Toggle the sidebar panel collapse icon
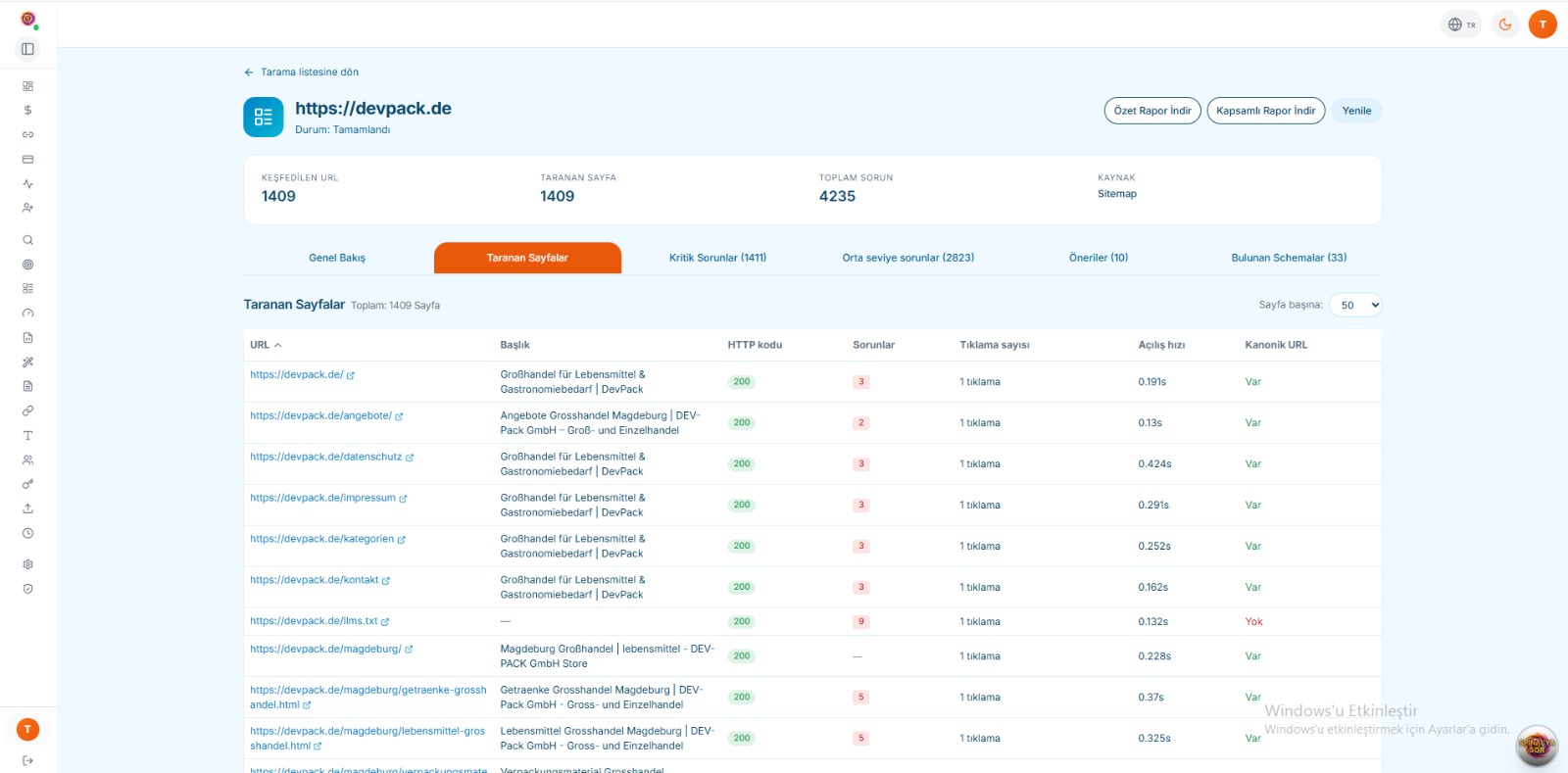1568x773 pixels. tap(27, 49)
